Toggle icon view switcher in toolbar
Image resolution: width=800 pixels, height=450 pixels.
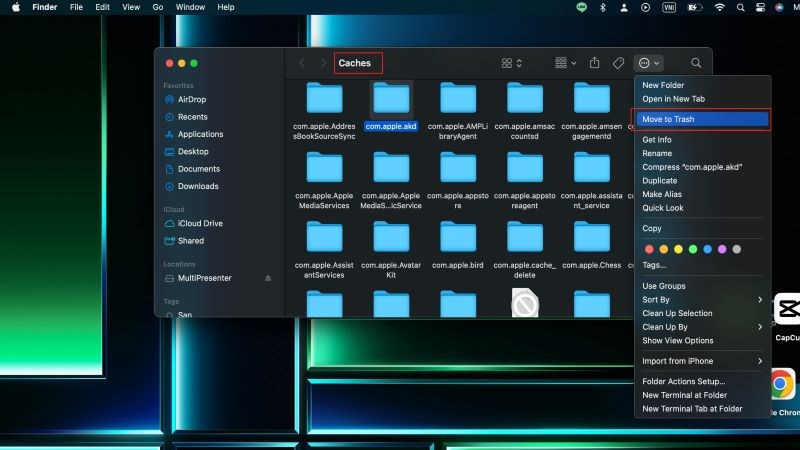pyautogui.click(x=511, y=63)
